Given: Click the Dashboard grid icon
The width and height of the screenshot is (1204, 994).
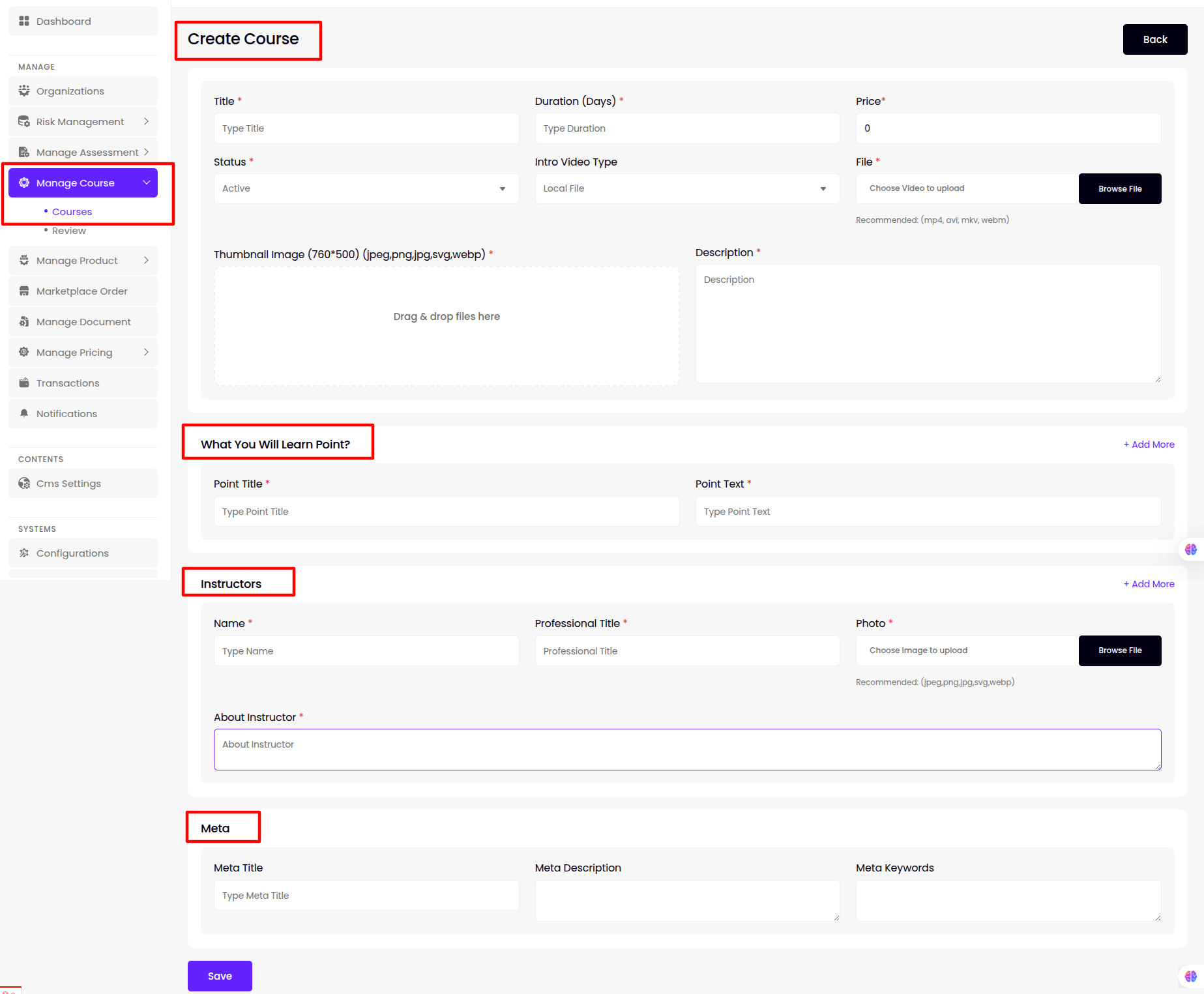Looking at the screenshot, I should pos(24,22).
